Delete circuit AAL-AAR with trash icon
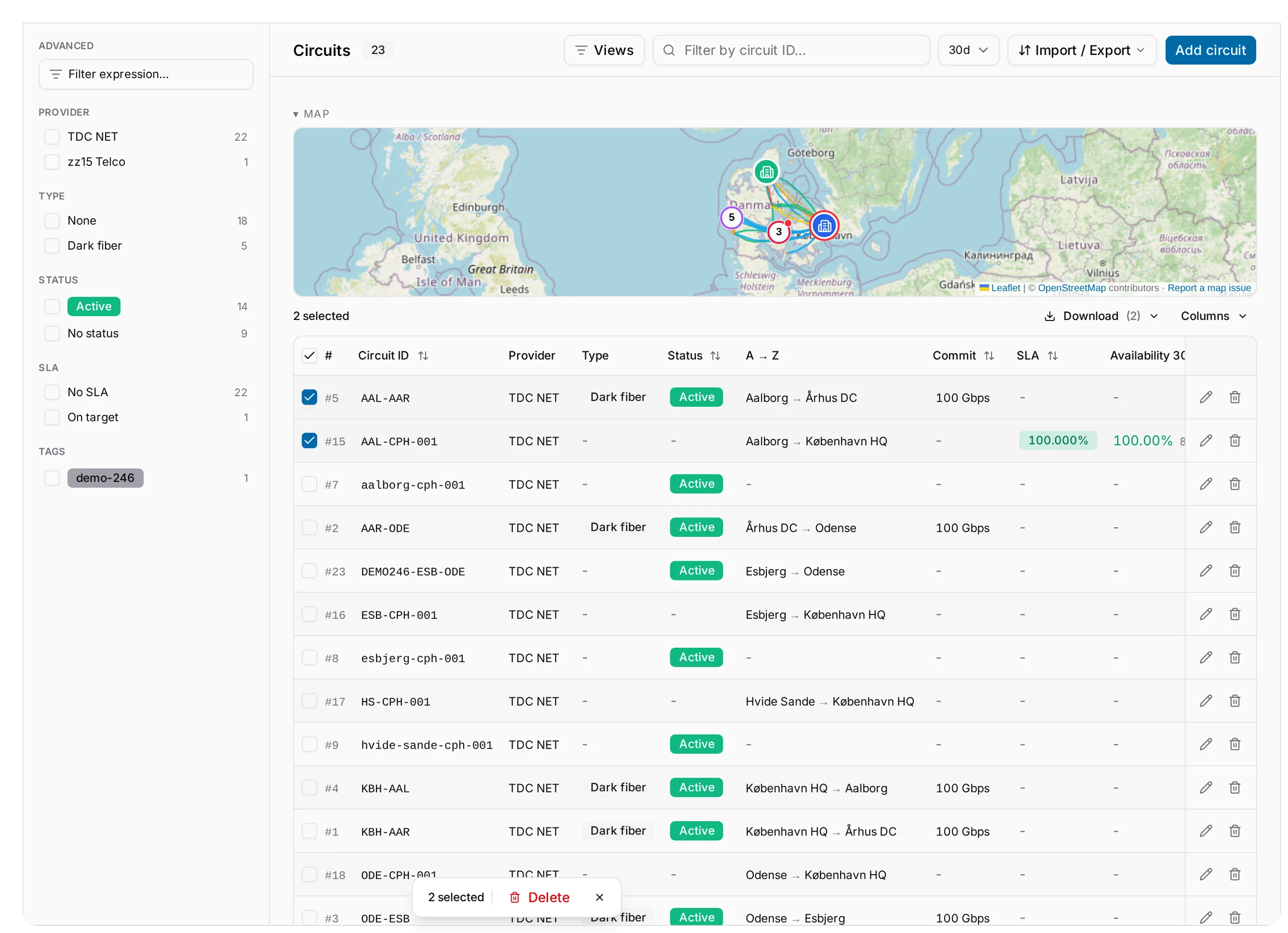This screenshot has height=933, width=1288. (1234, 398)
